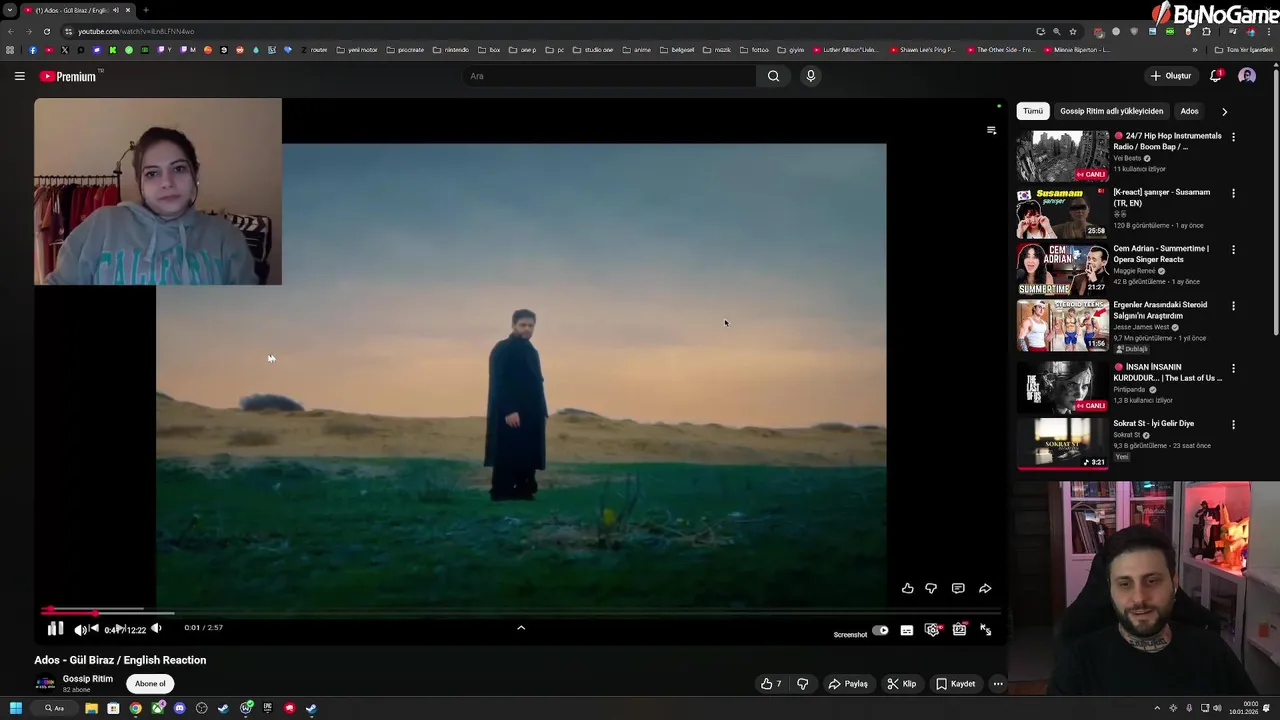
Task: Open options for Sokrat St İyi Gelir Diye
Action: coord(1233,424)
